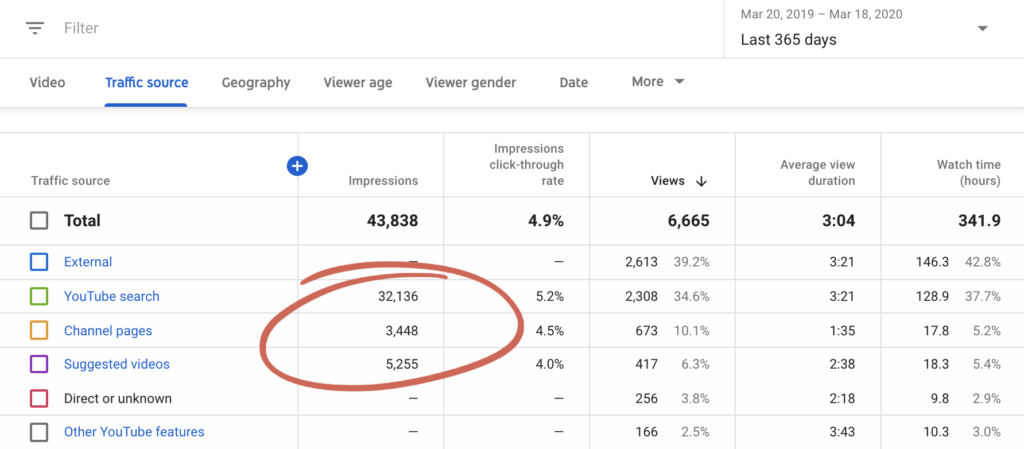The height and width of the screenshot is (449, 1024).
Task: Open the YouTube search traffic source link
Action: [111, 296]
